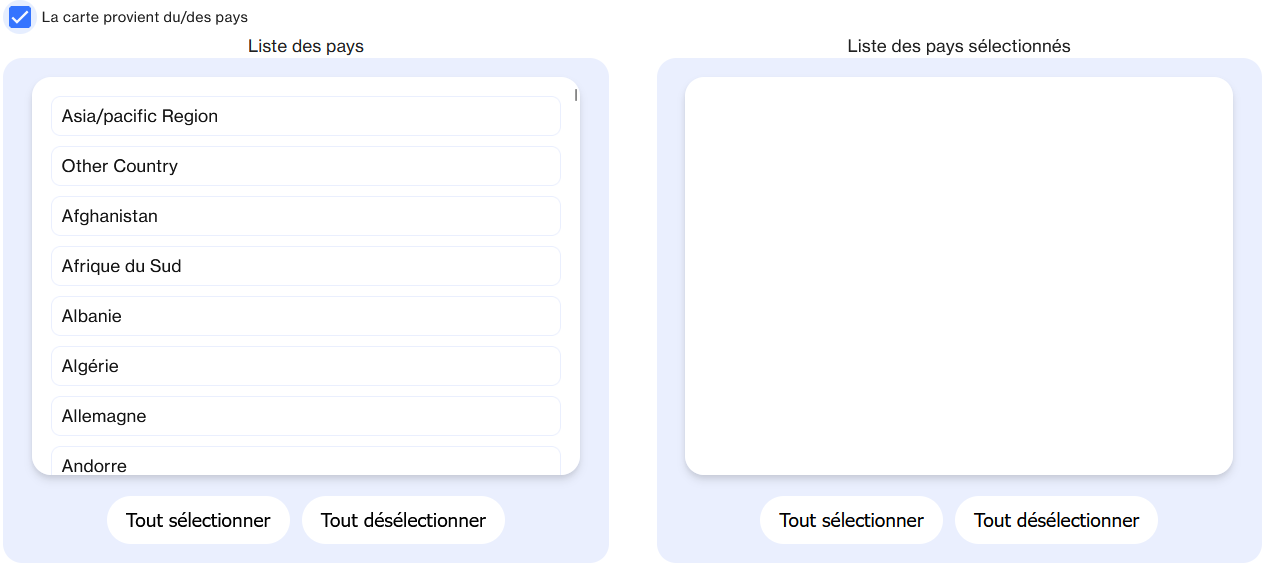Click the Andorre list item

coord(305,463)
